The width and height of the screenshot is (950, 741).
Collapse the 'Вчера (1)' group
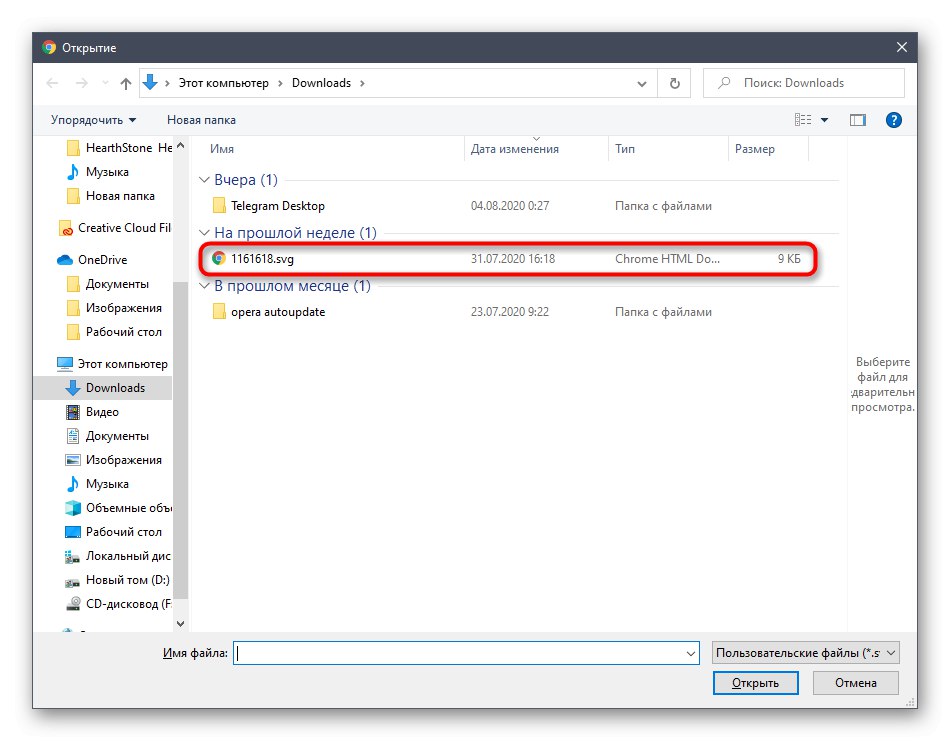tap(204, 180)
